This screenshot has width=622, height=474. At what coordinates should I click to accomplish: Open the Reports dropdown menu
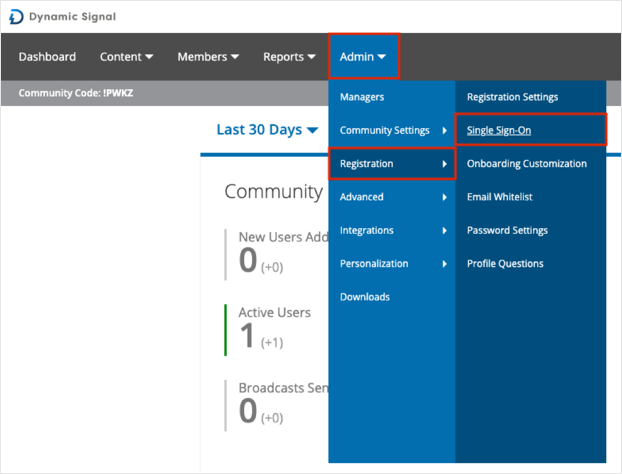290,57
